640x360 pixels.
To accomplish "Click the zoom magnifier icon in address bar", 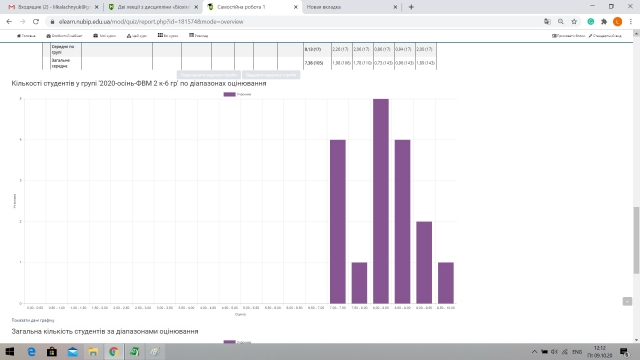I will point(561,22).
